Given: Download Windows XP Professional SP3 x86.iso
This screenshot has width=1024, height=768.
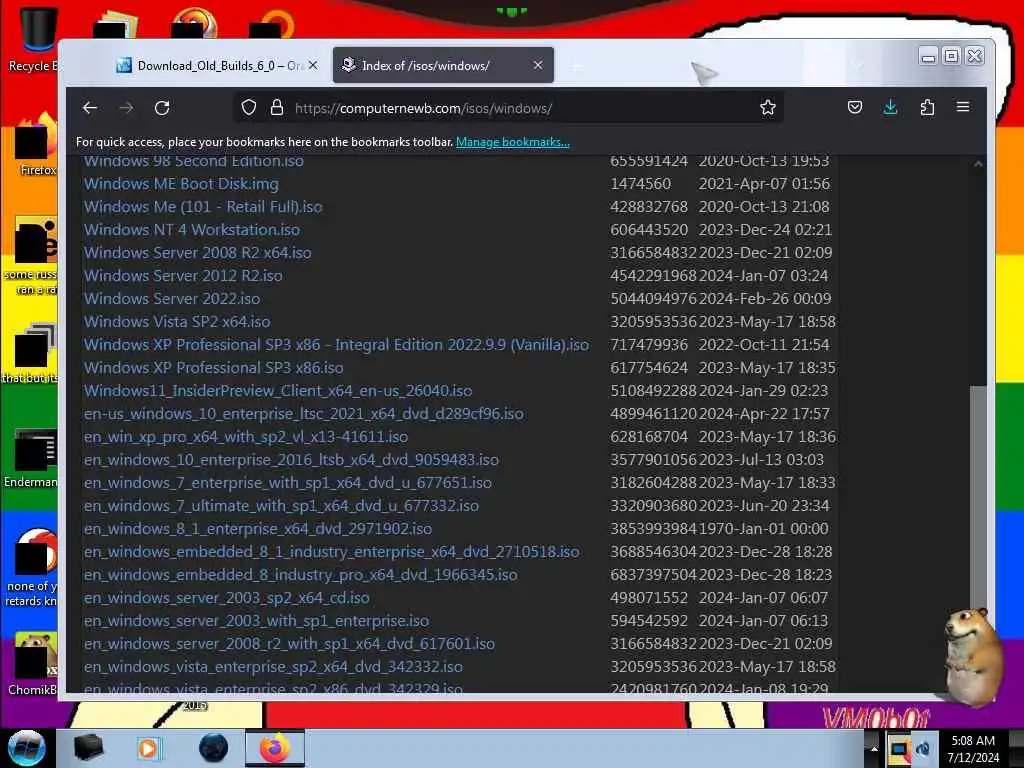Looking at the screenshot, I should click(x=214, y=368).
